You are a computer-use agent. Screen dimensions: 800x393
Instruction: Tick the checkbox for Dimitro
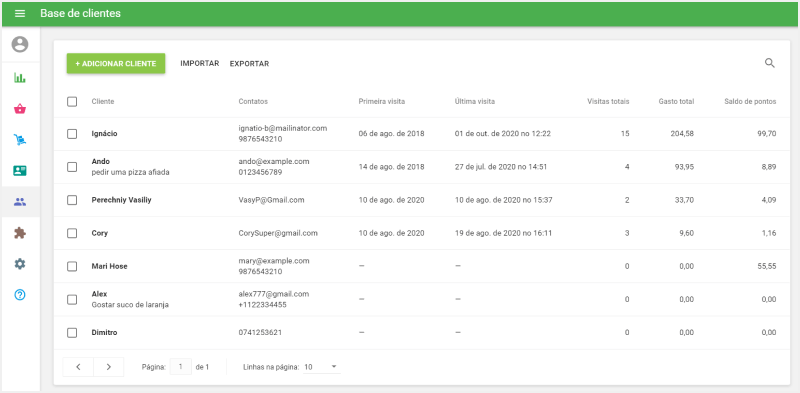coord(72,333)
